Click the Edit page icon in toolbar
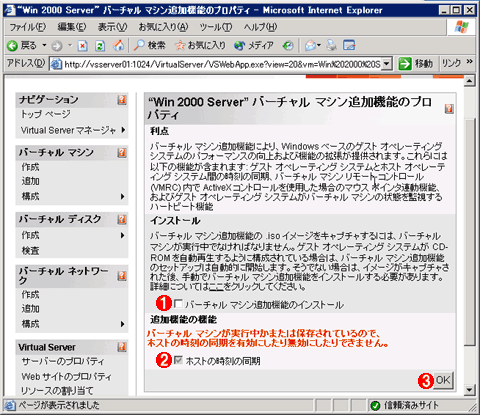This screenshot has width=480, height=415. tap(349, 45)
